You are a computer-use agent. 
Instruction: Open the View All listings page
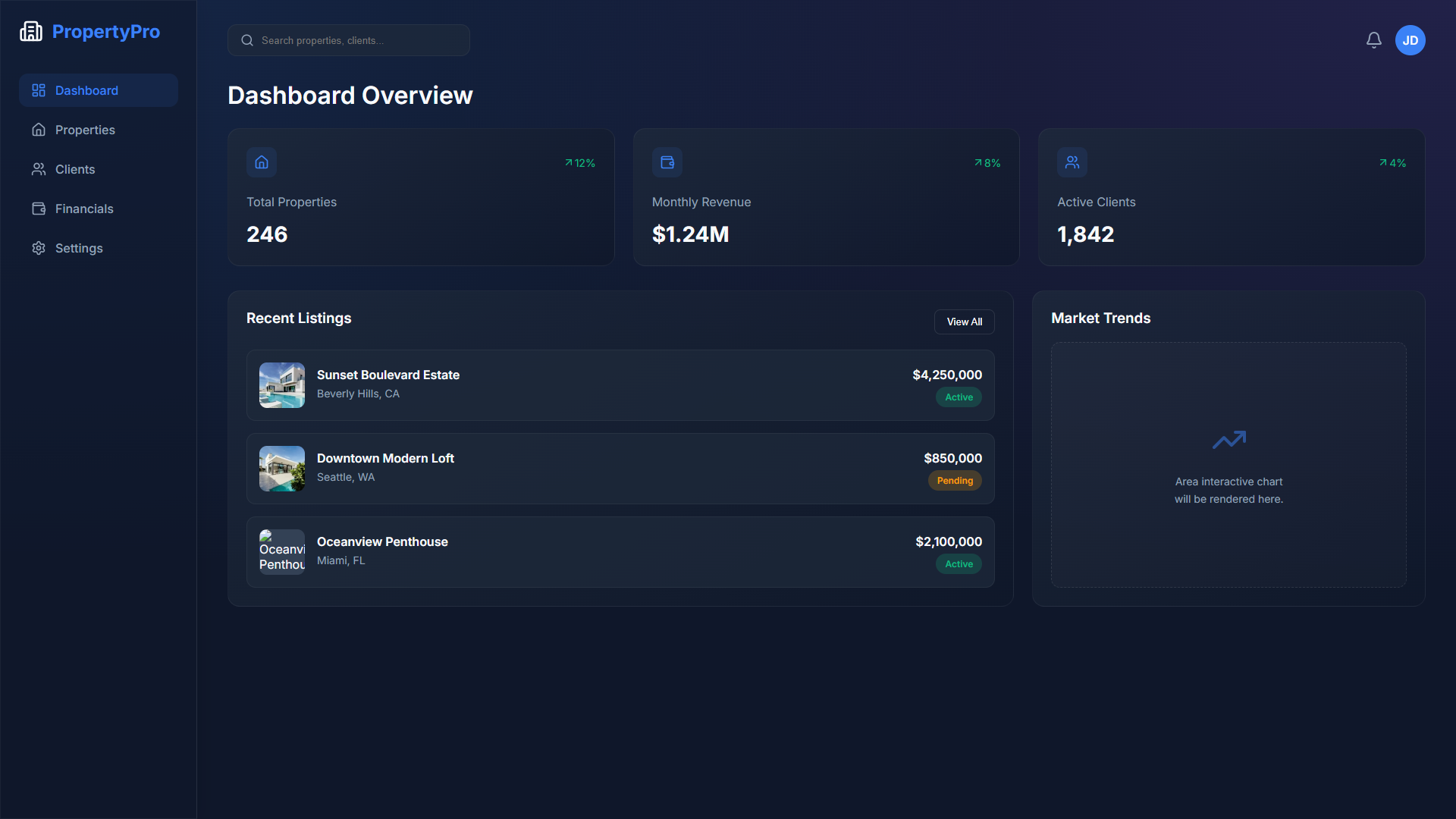point(964,322)
